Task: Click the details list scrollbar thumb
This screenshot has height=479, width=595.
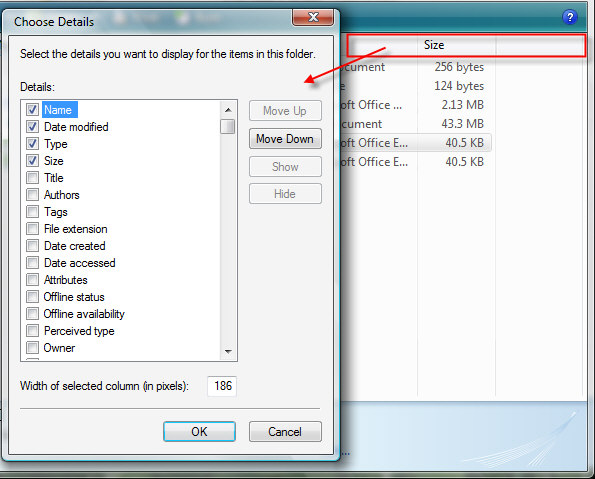Action: tap(228, 126)
